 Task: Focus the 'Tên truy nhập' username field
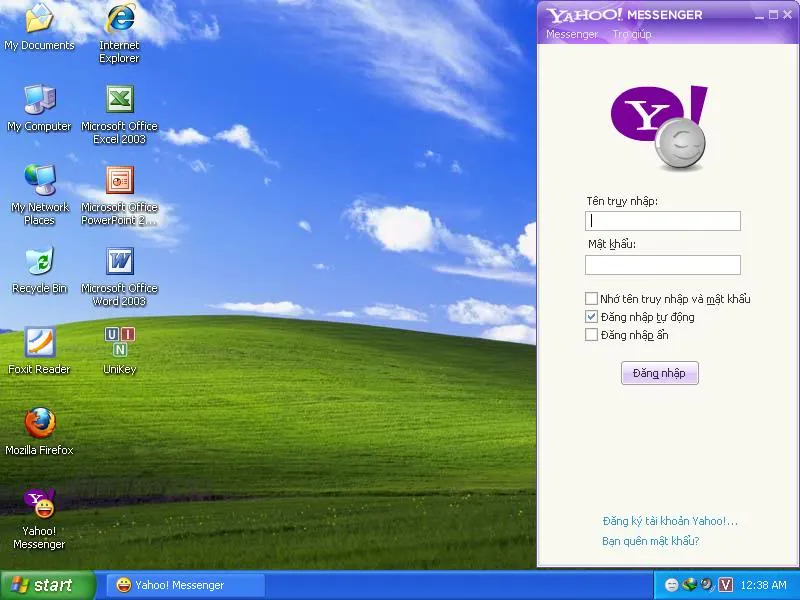(663, 221)
